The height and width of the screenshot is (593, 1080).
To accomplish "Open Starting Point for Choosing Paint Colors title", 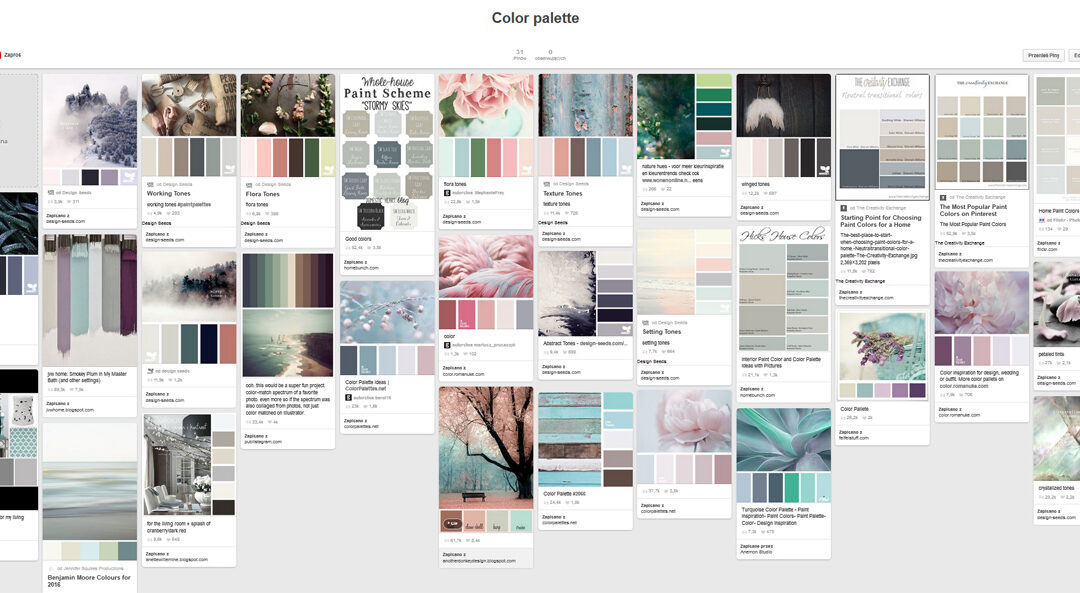I will coord(880,221).
